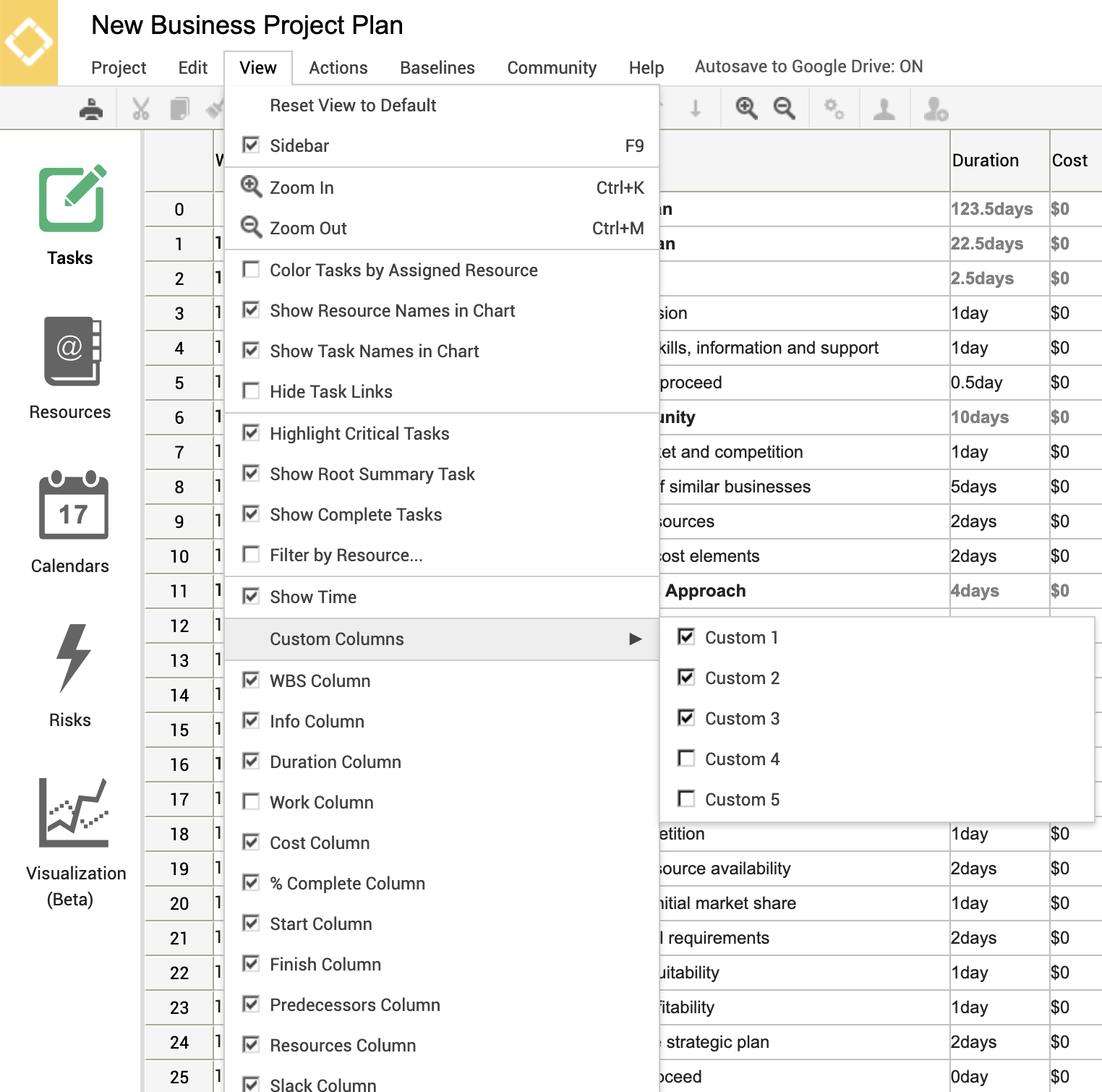
Task: Open the Actions menu
Action: click(338, 68)
